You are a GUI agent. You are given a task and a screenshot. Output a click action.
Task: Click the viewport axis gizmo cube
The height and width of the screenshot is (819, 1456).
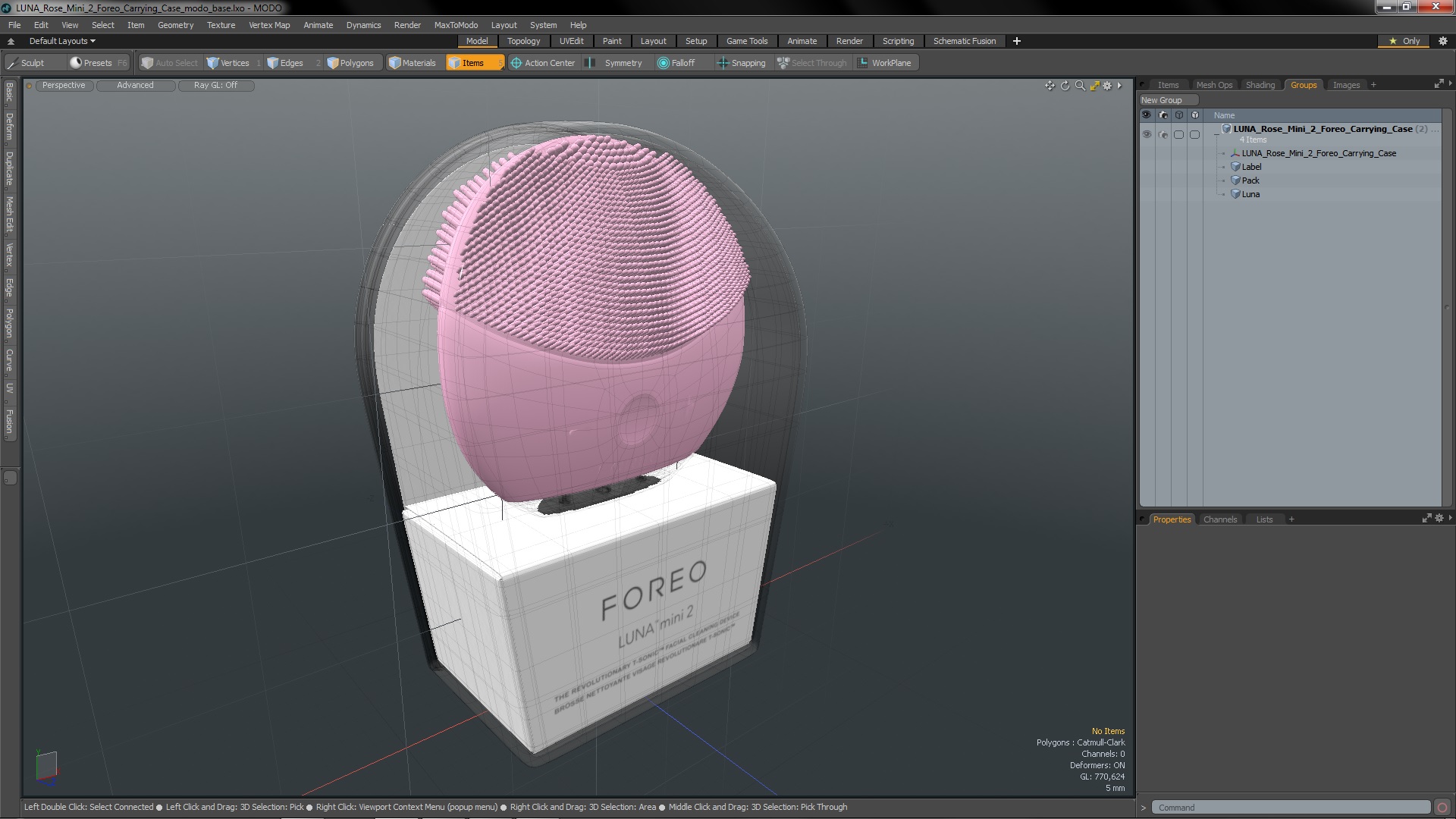point(47,765)
